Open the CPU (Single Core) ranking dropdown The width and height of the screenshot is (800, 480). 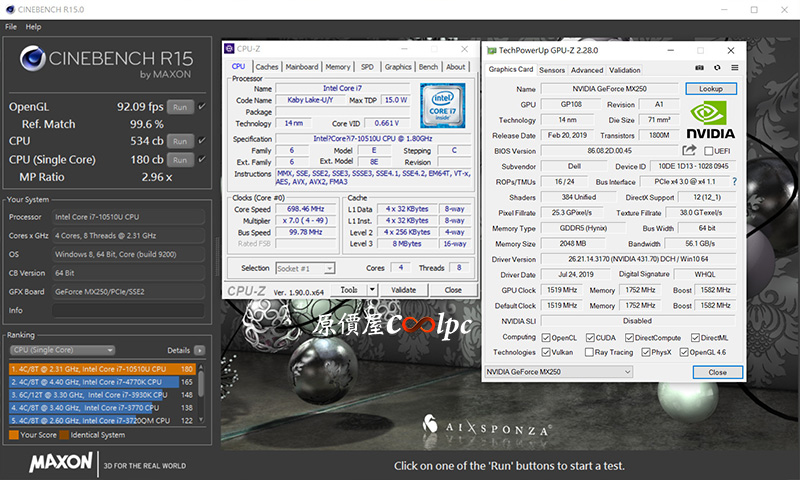click(x=62, y=350)
